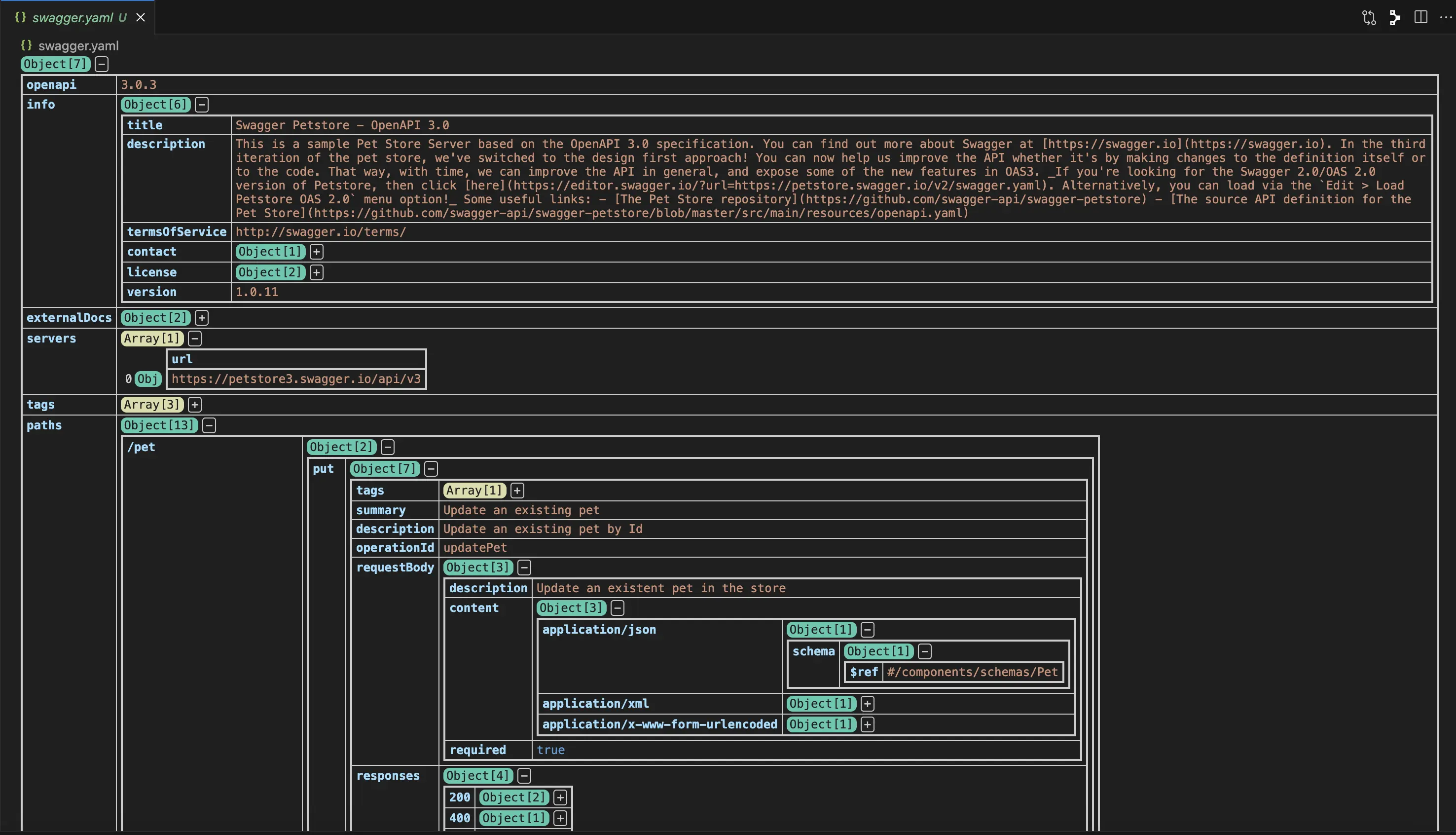
Task: Select the 3.0.3 version value
Action: 139,85
